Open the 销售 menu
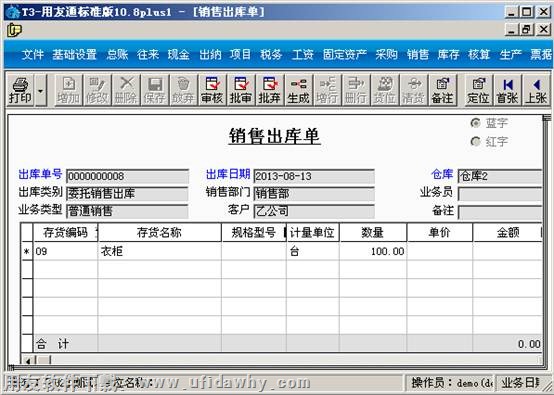The width and height of the screenshot is (554, 395). click(x=417, y=54)
